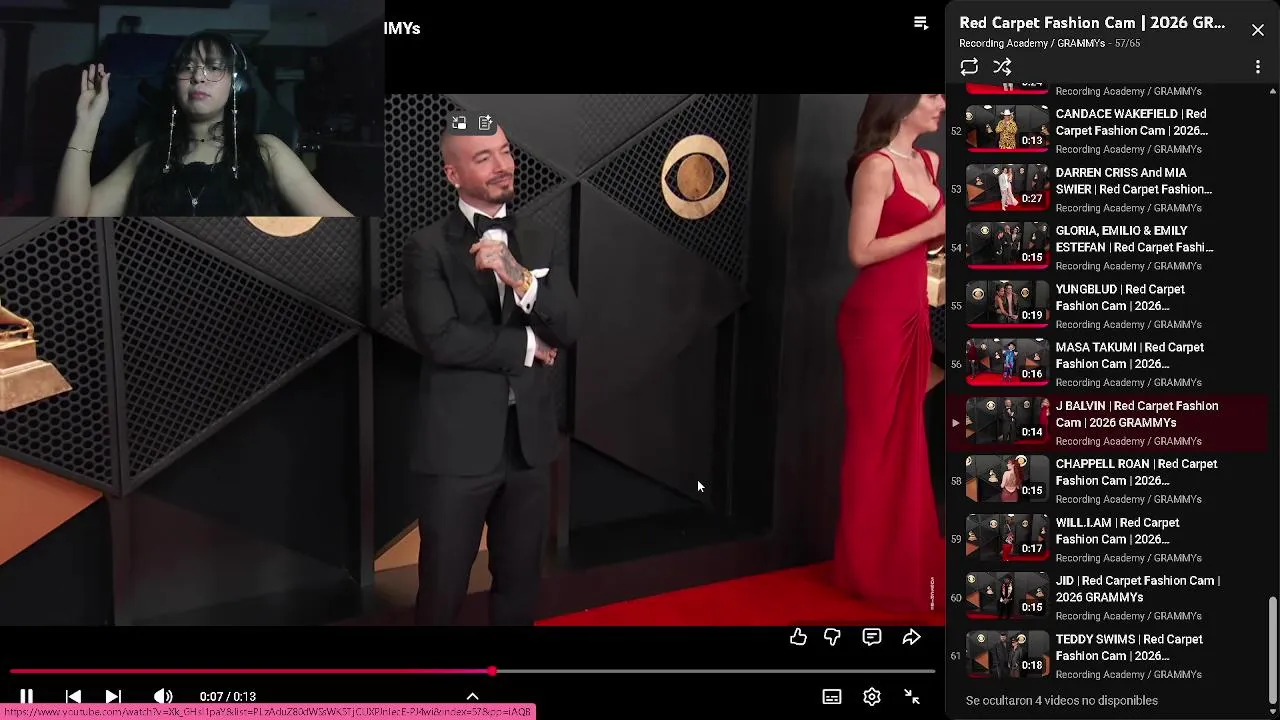1280x720 pixels.
Task: Select the current J BALVIN playlist item
Action: coord(1106,423)
